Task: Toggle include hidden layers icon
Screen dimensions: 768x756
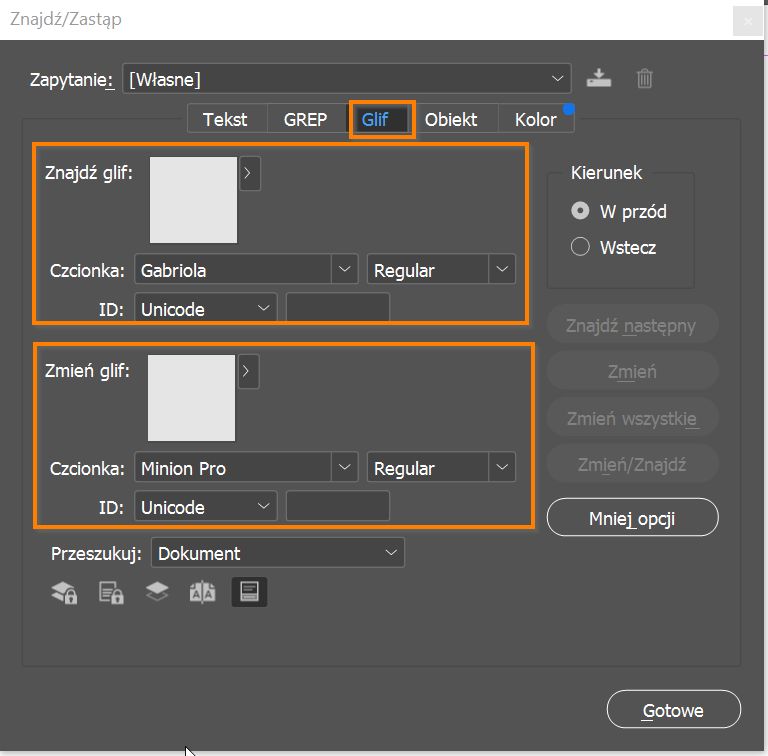Action: click(157, 592)
